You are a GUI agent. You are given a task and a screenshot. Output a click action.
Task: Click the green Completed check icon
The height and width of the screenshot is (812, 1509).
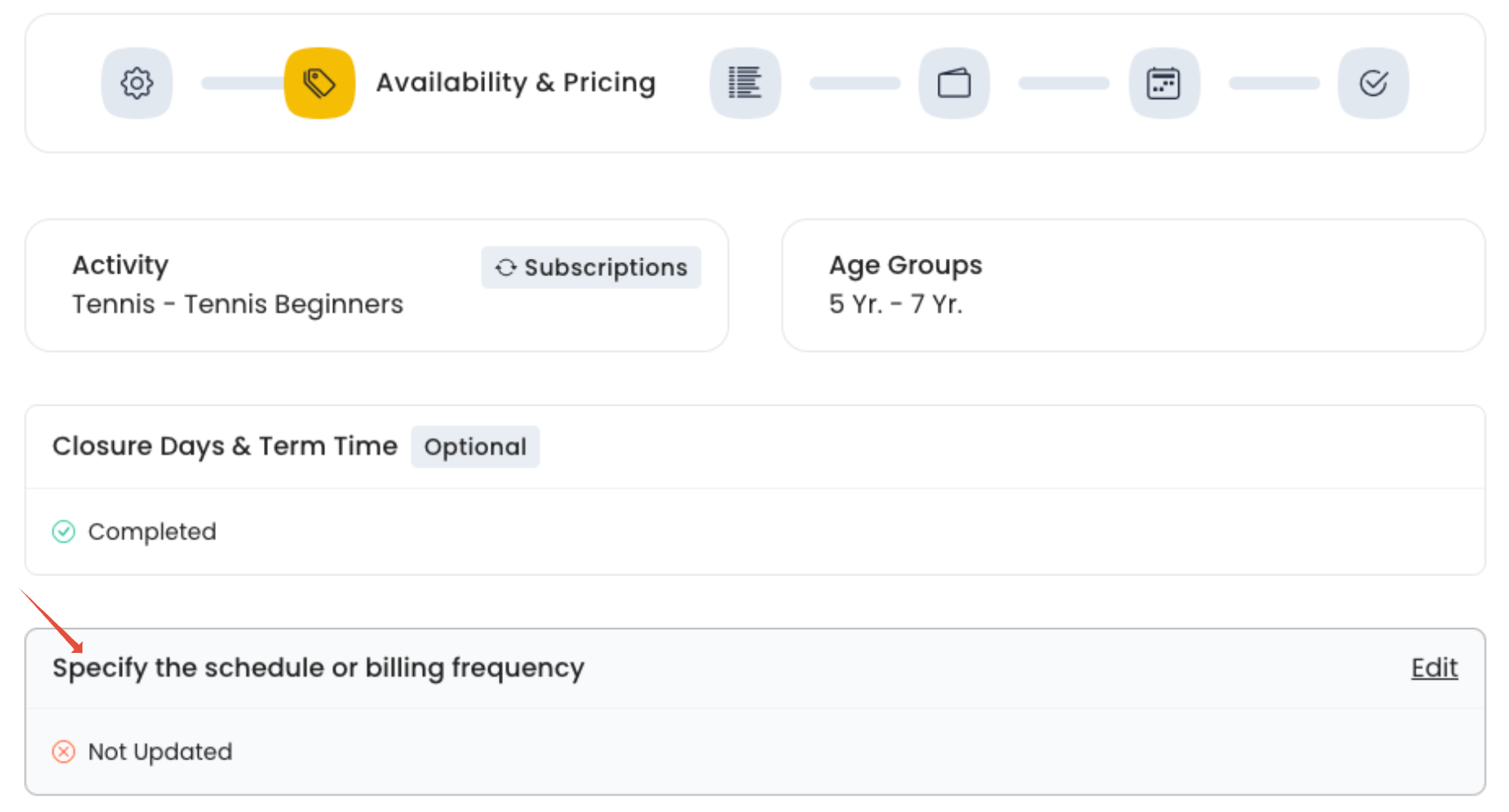[x=63, y=532]
